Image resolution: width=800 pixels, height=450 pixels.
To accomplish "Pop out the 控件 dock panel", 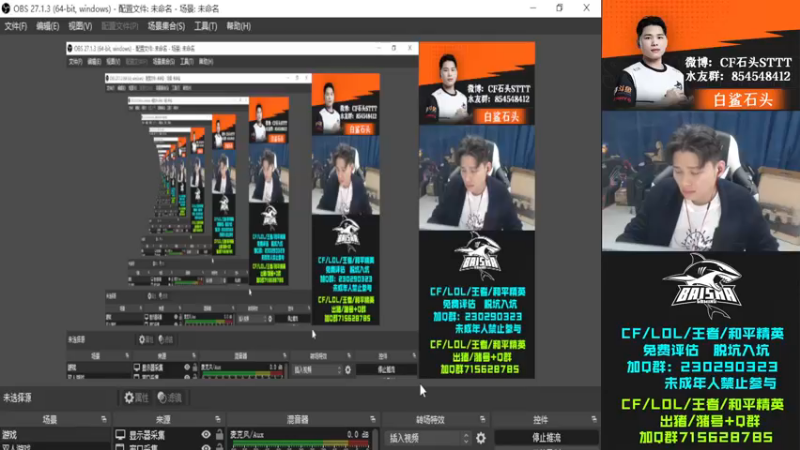I will click(x=594, y=419).
